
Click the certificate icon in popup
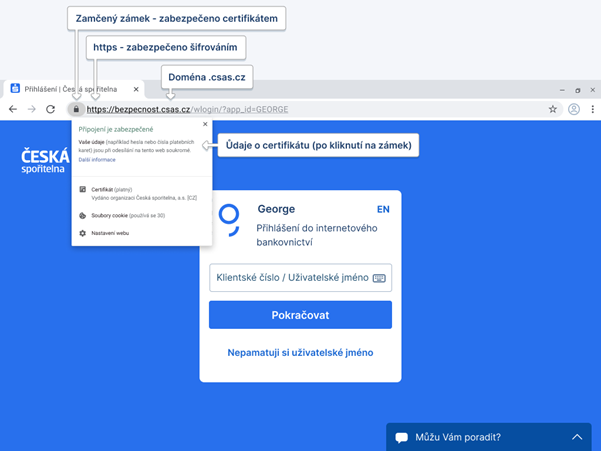82,189
